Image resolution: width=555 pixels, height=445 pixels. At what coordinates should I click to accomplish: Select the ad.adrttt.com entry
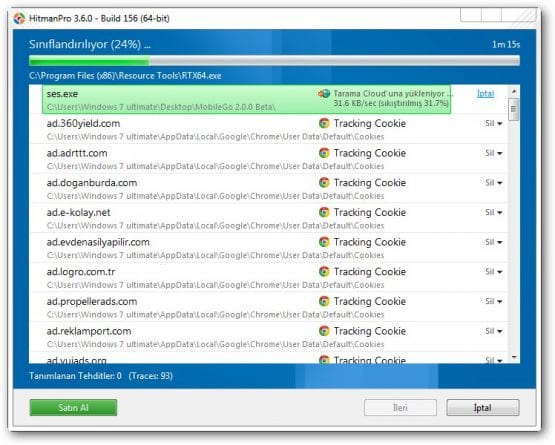pos(269,159)
